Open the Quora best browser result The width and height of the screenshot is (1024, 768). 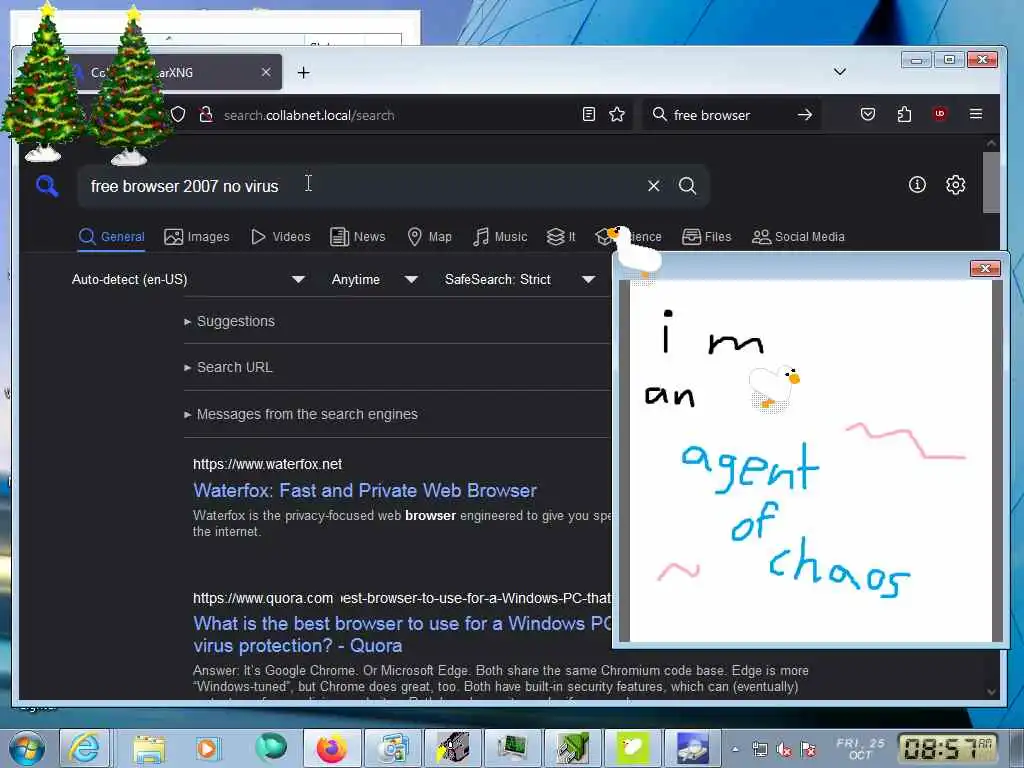click(x=402, y=634)
